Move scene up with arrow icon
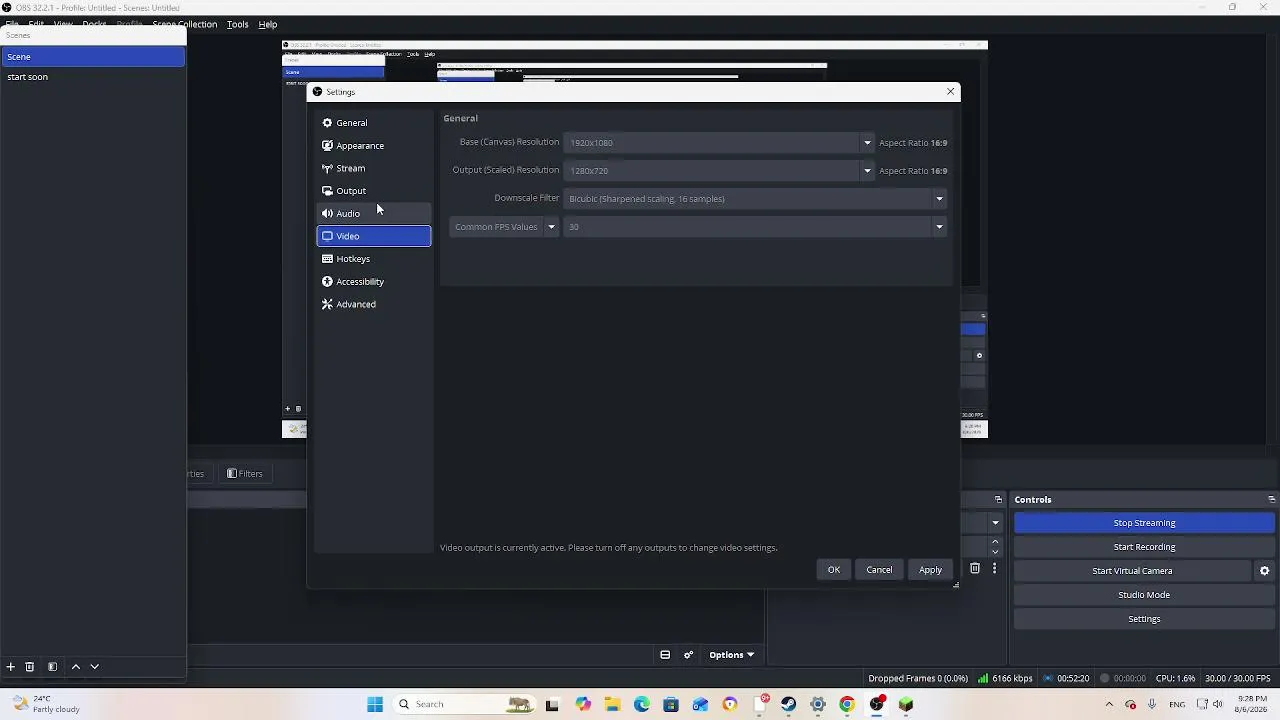The width and height of the screenshot is (1280, 720). click(x=75, y=667)
